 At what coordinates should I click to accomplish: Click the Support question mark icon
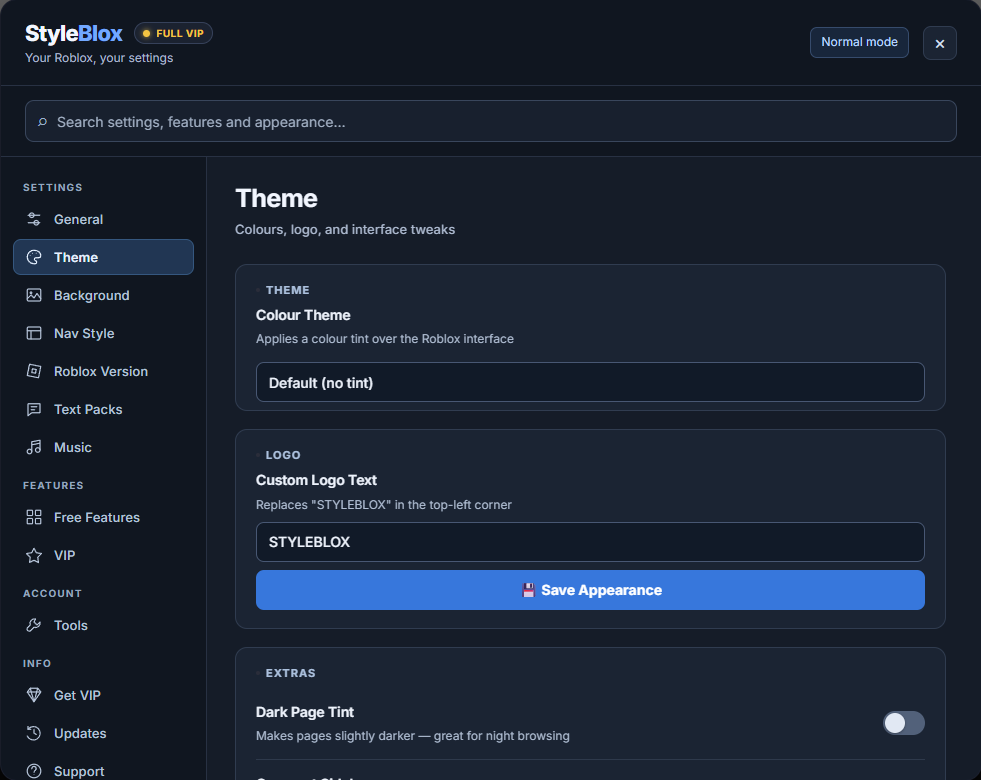(x=34, y=771)
